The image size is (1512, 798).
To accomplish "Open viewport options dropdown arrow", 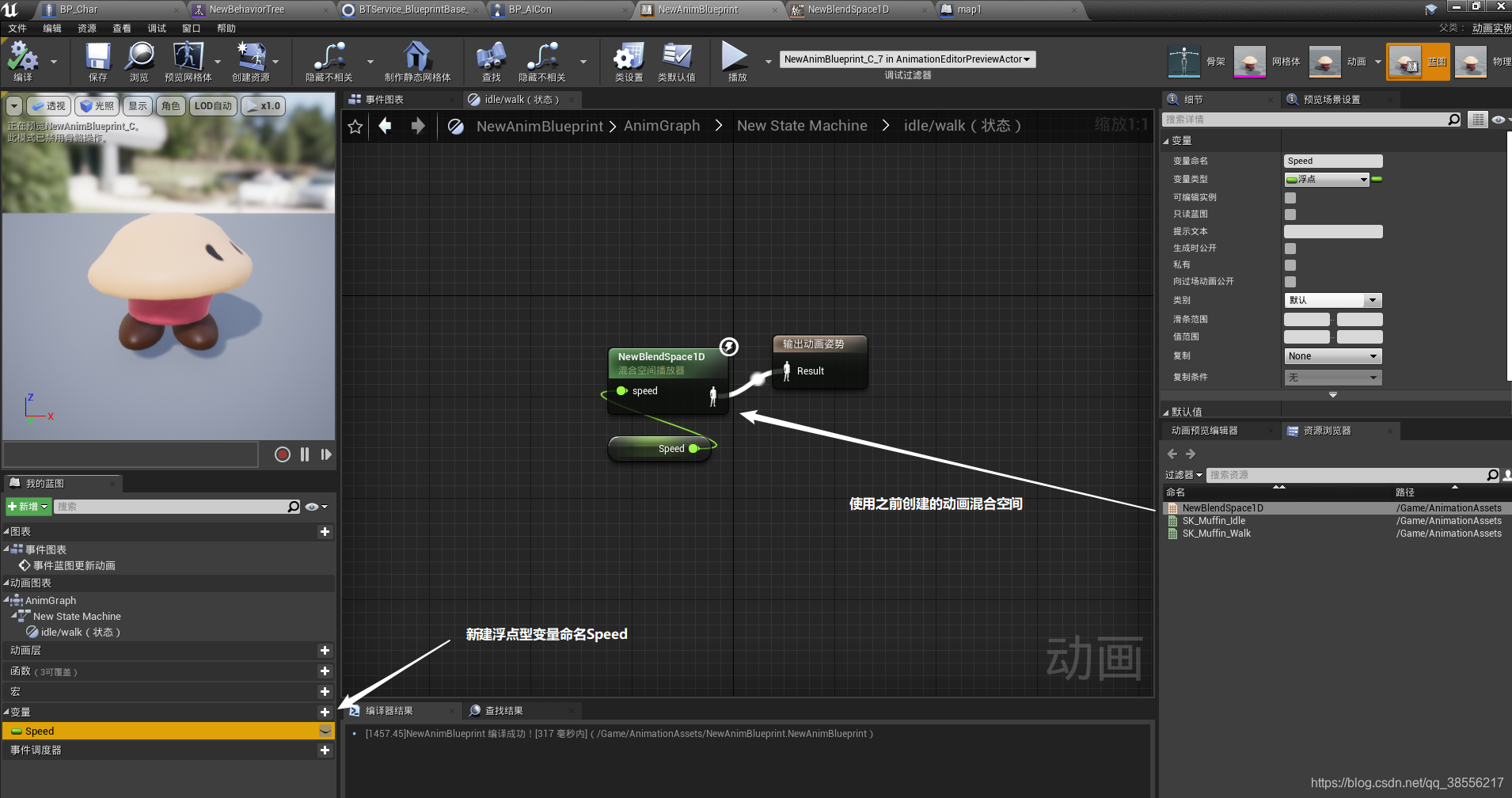I will pos(14,106).
